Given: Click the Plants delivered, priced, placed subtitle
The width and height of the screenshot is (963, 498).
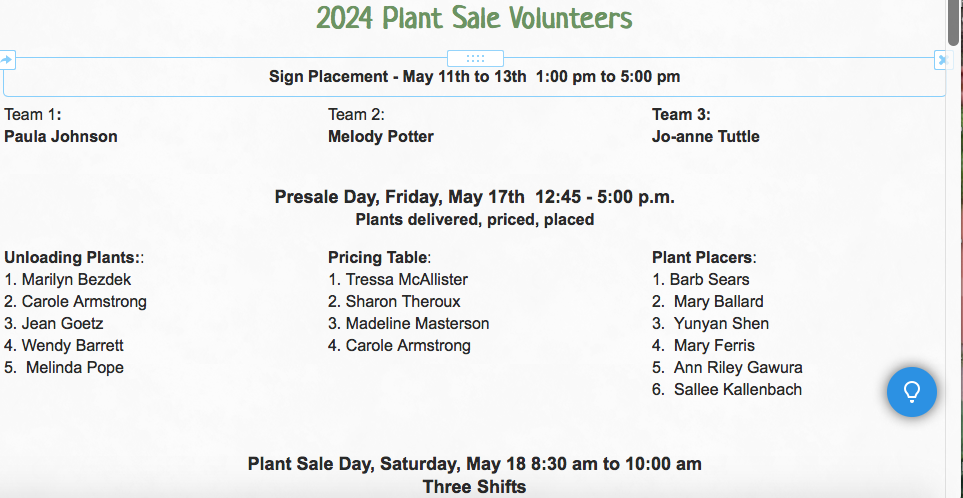Looking at the screenshot, I should click(474, 219).
